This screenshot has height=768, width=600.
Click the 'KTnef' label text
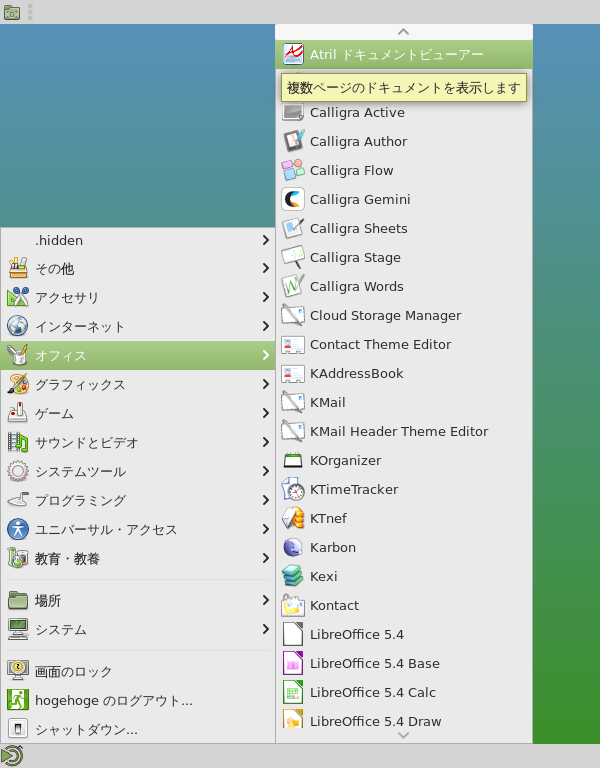click(x=328, y=518)
